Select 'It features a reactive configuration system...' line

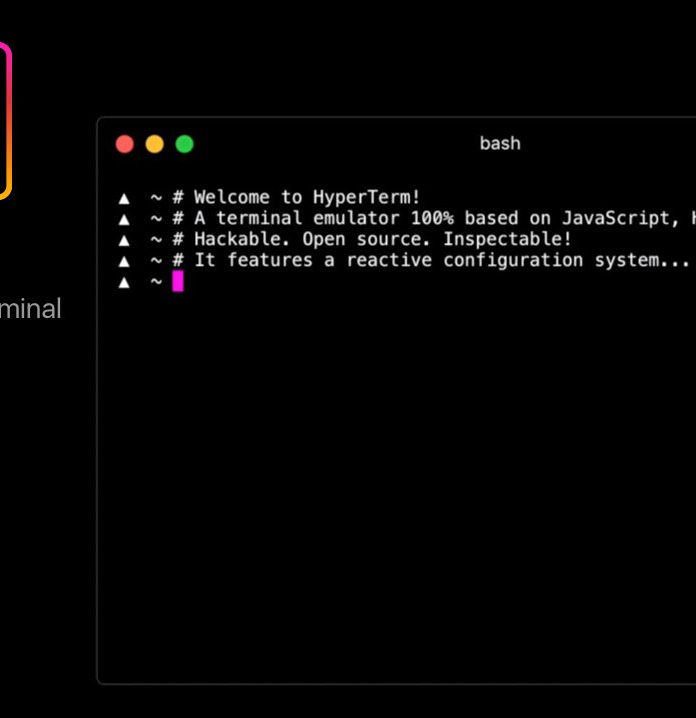click(442, 260)
